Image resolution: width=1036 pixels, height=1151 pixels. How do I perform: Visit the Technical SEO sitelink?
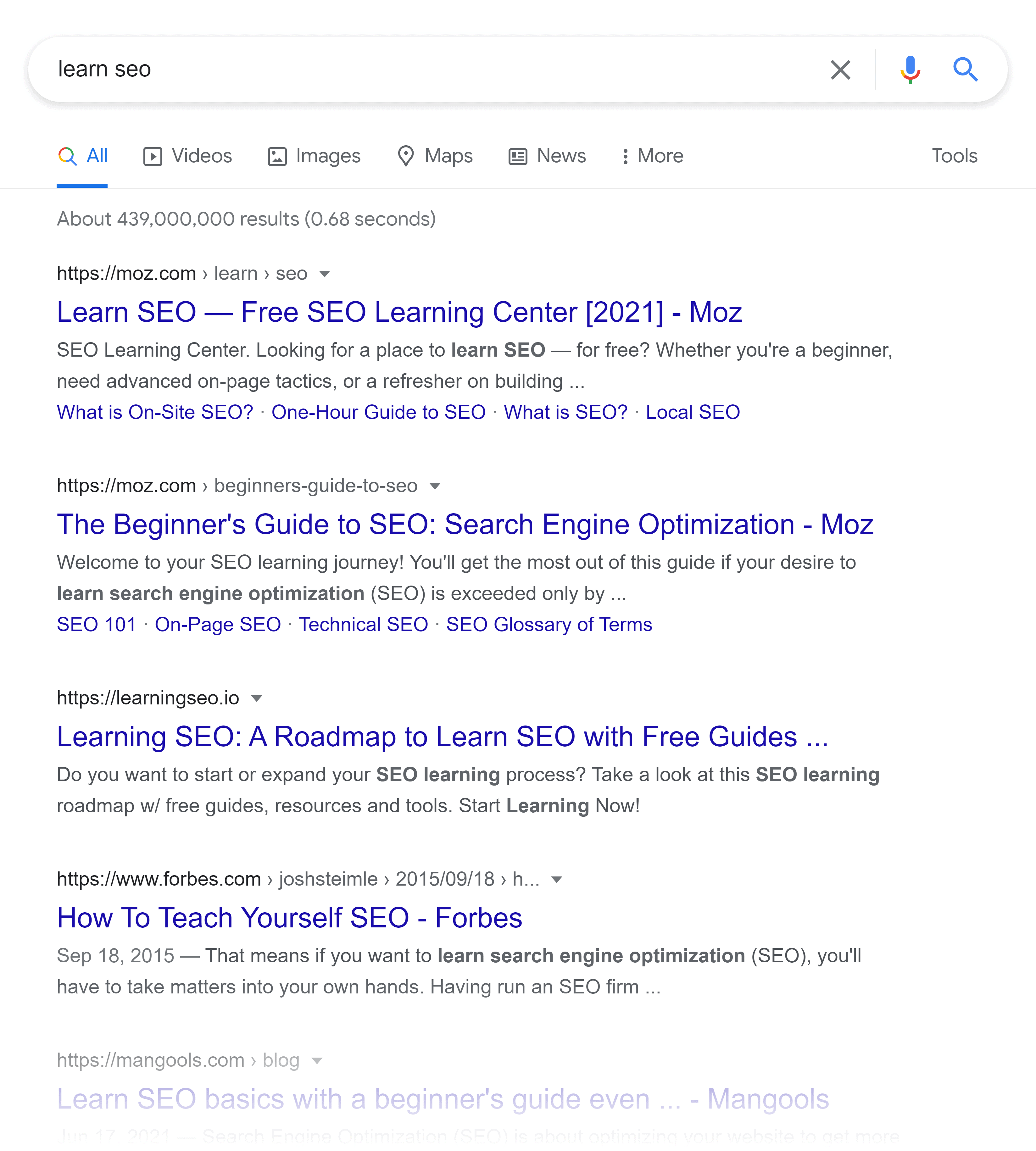(364, 625)
